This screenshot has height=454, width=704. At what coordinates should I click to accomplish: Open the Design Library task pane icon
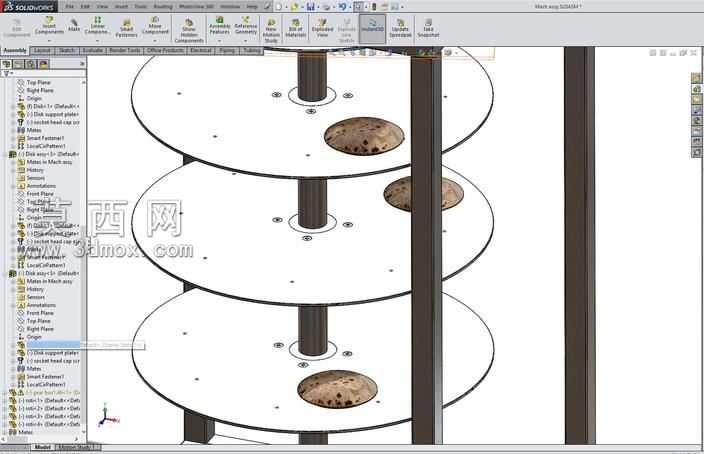click(x=696, y=89)
